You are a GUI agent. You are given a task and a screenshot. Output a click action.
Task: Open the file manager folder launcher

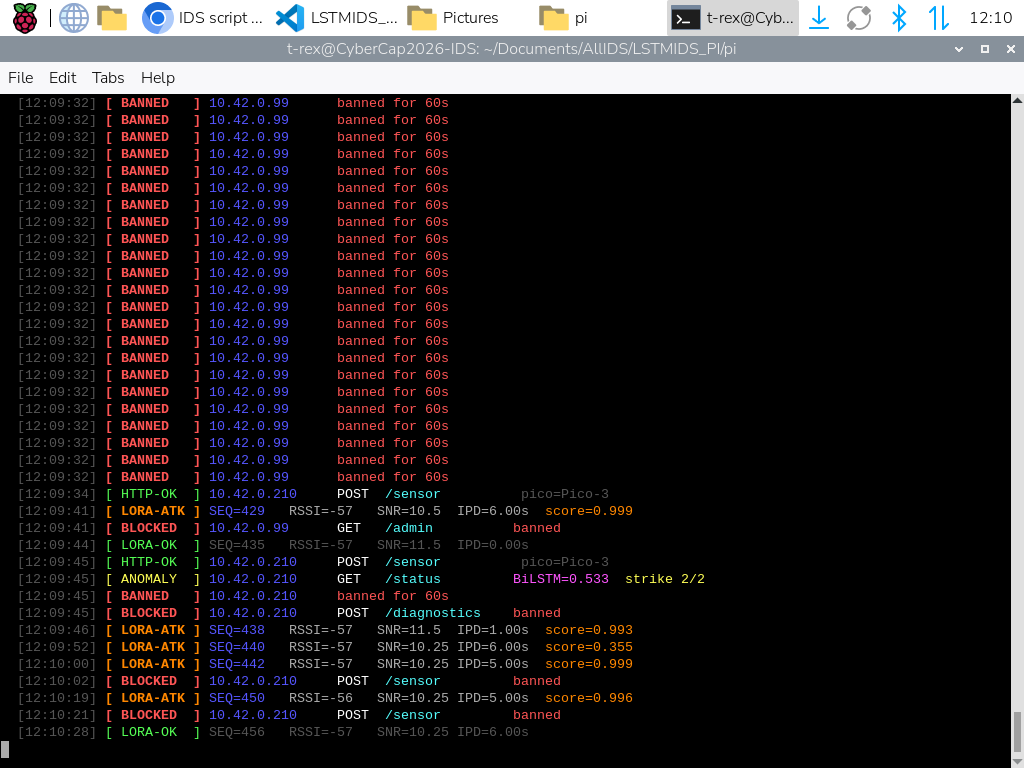pyautogui.click(x=112, y=18)
